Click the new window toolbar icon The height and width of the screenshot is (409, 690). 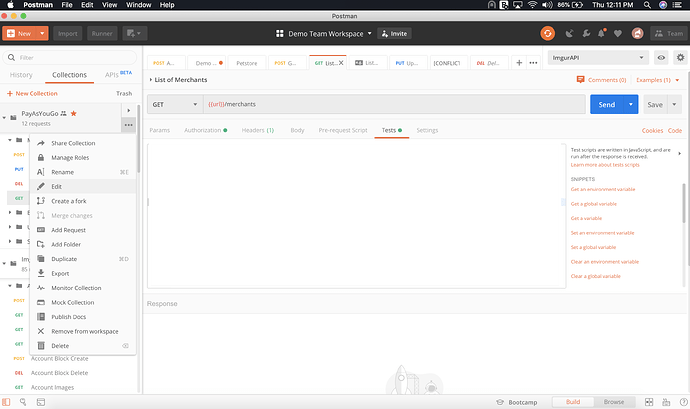(x=134, y=33)
